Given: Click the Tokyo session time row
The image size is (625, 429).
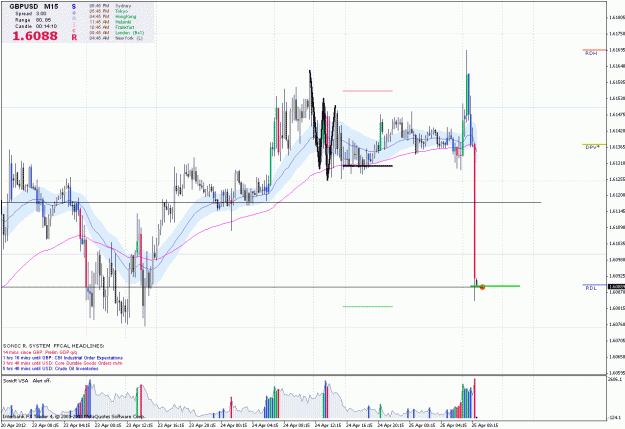Looking at the screenshot, I should (x=108, y=11).
